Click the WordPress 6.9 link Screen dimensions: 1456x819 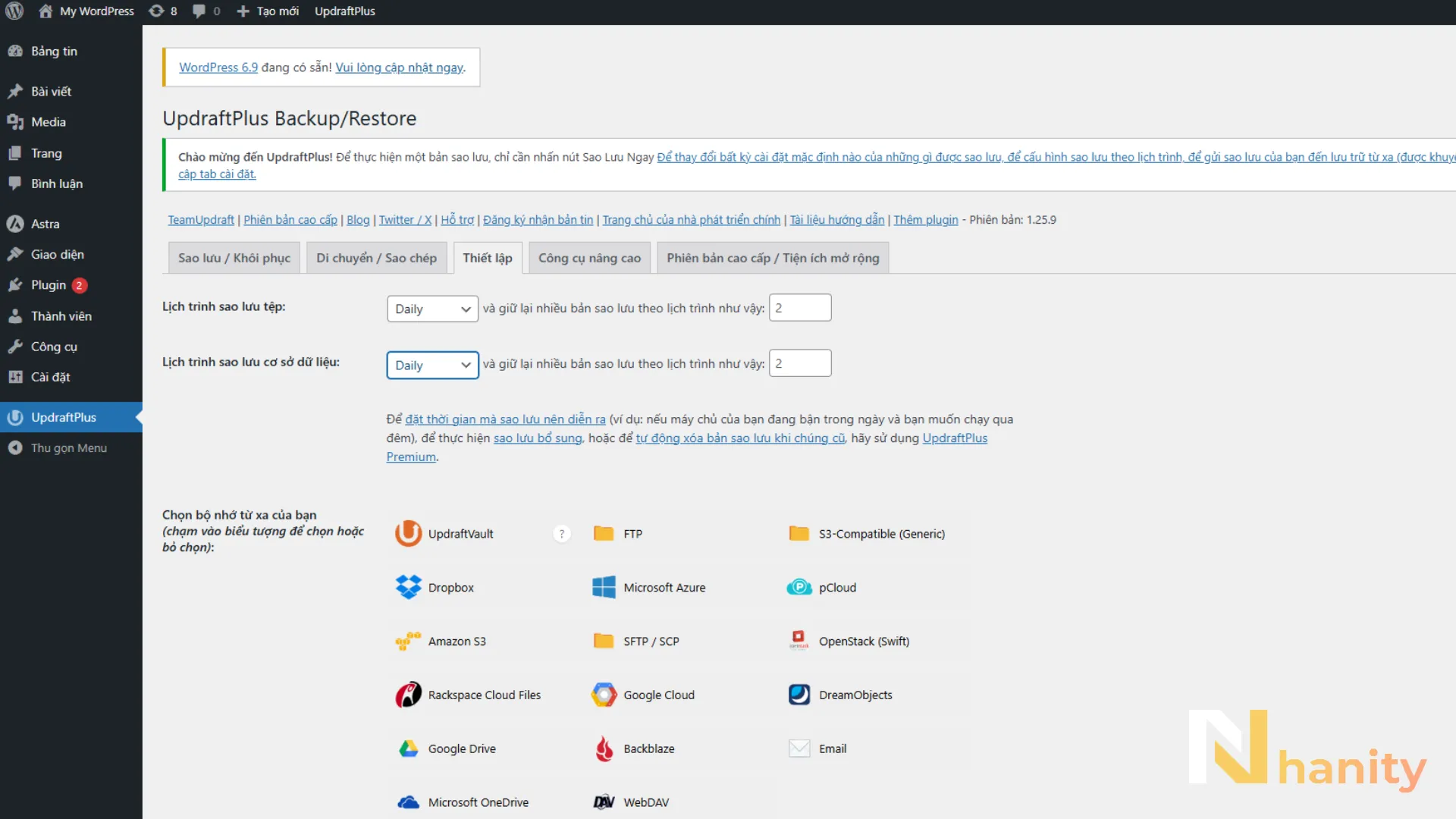click(218, 67)
